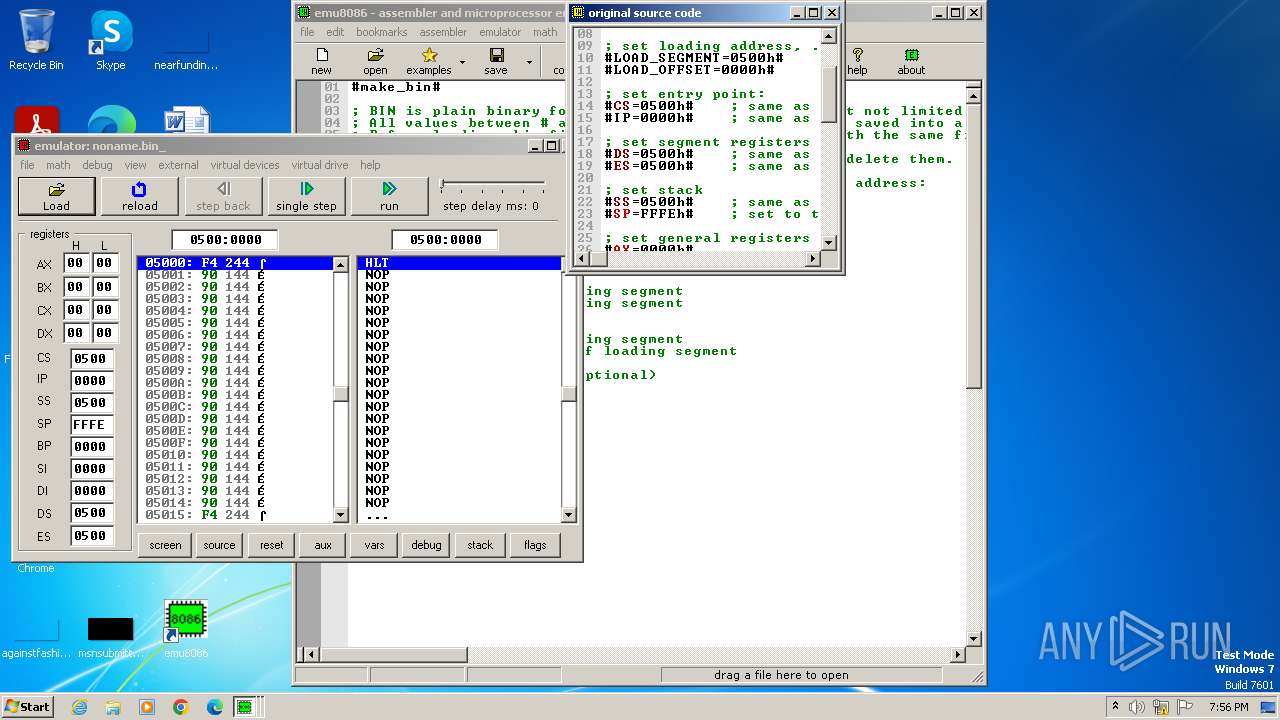Screen dimensions: 1280x720
Task: Click the CX low byte field
Action: point(104,310)
